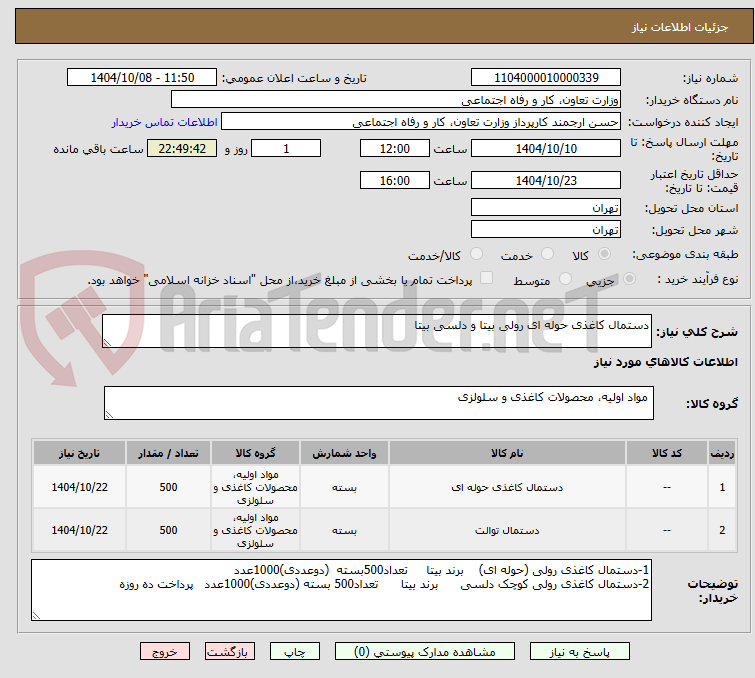Open 'مشاهده مدارک پیوستی (0)' button

point(424,652)
